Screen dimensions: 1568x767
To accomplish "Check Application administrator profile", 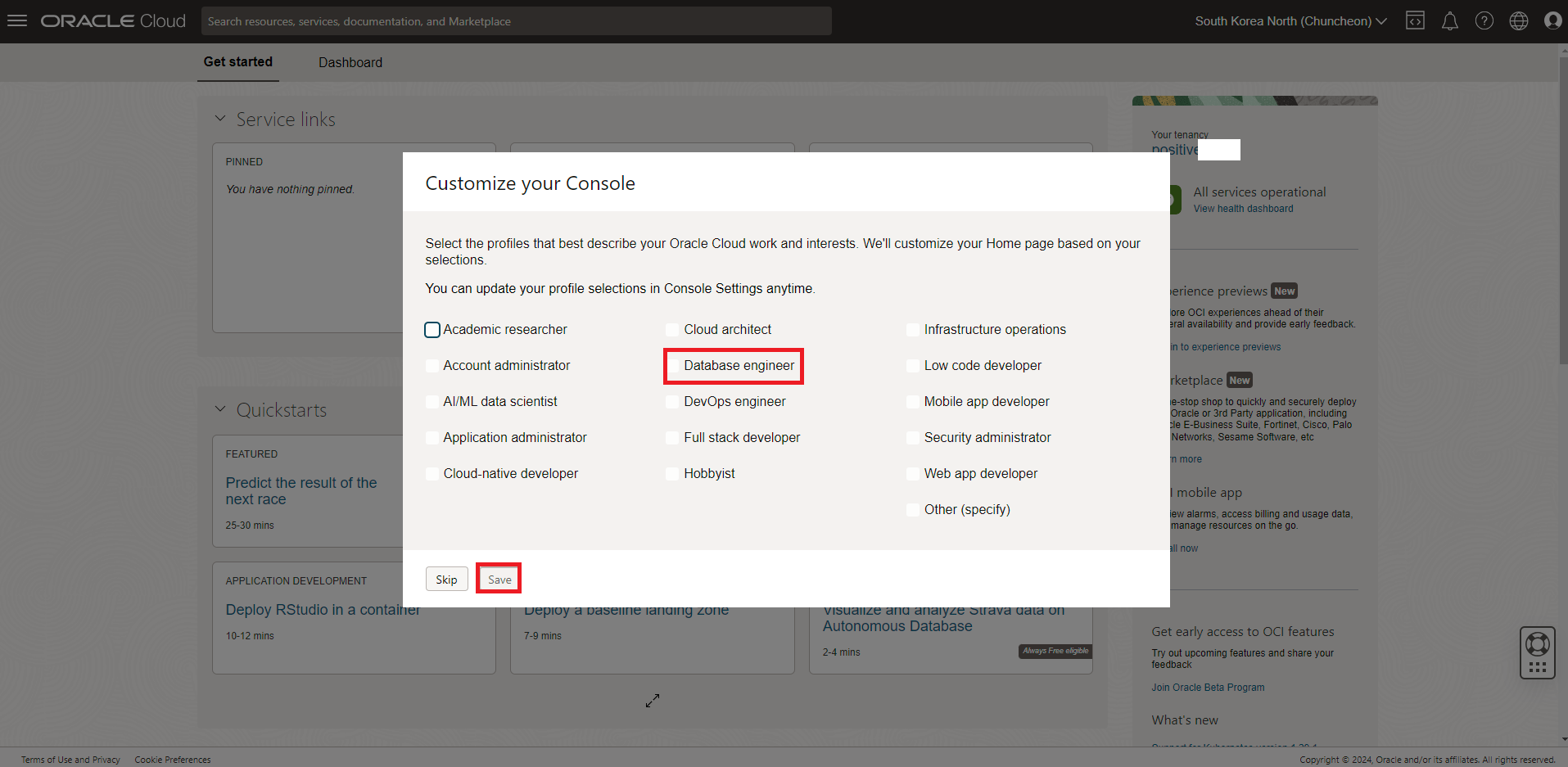I will (x=432, y=438).
